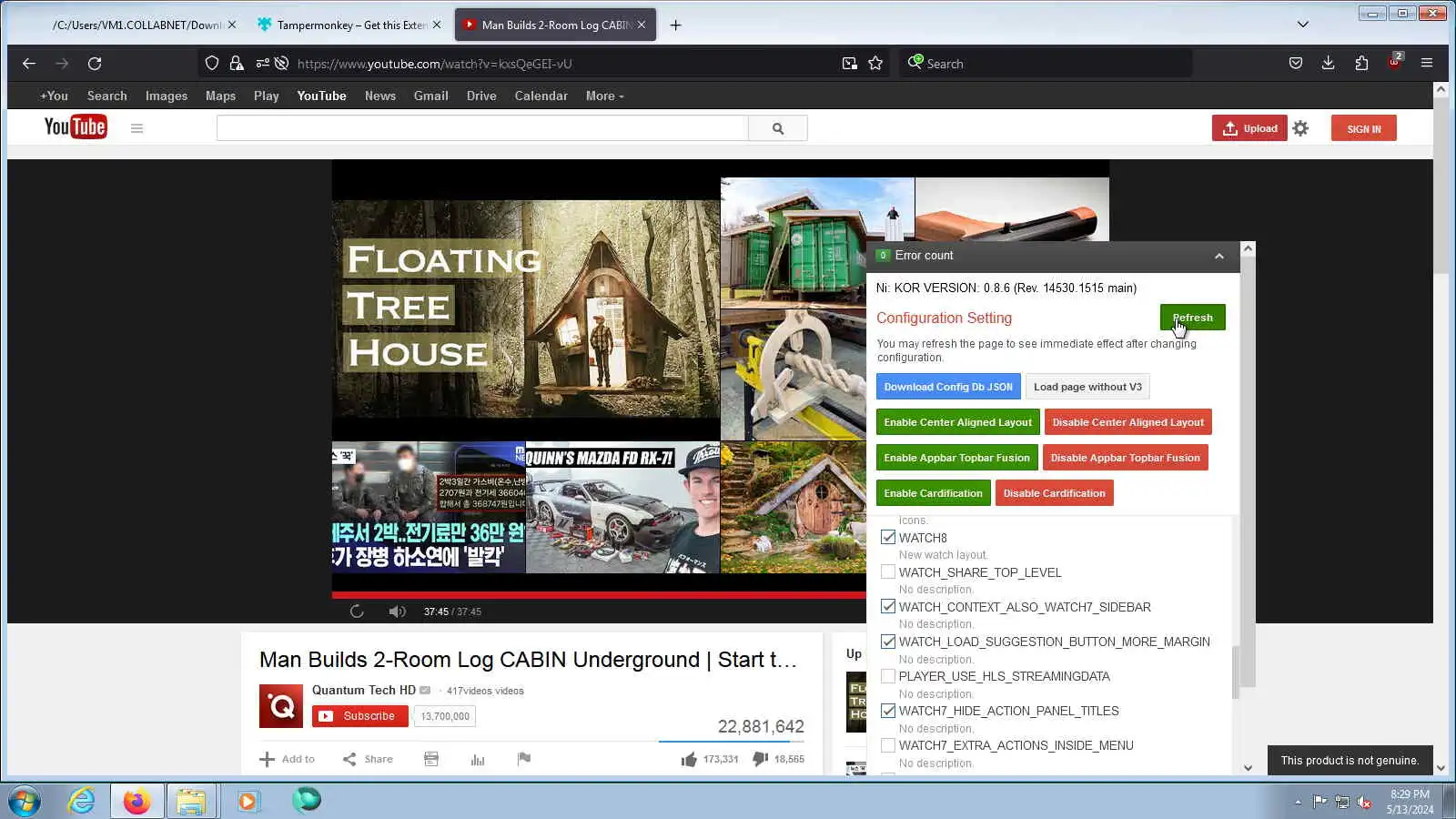Click the YouTube logo

76,127
